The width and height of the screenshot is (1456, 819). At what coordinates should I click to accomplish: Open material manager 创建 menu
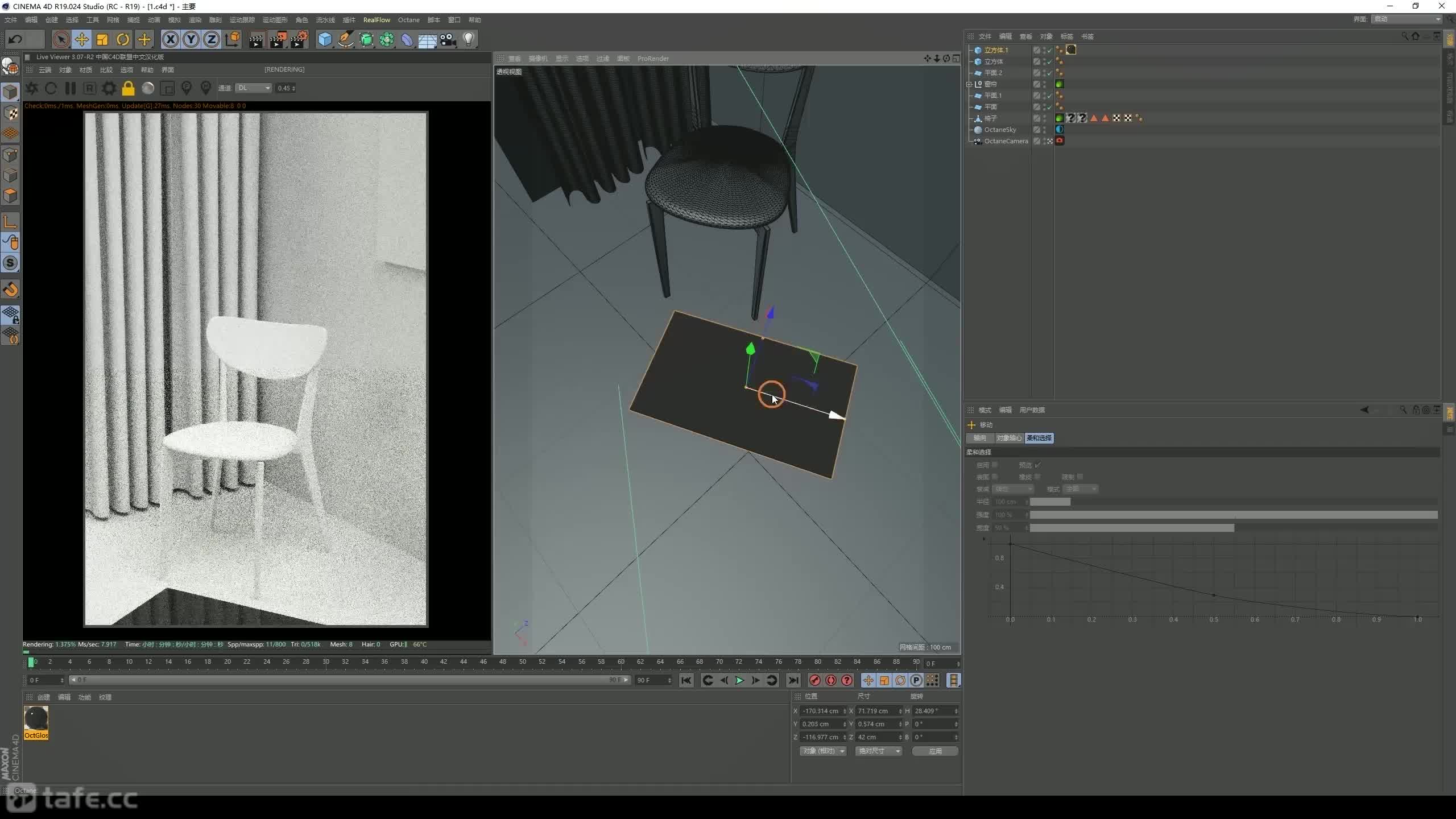[44, 697]
